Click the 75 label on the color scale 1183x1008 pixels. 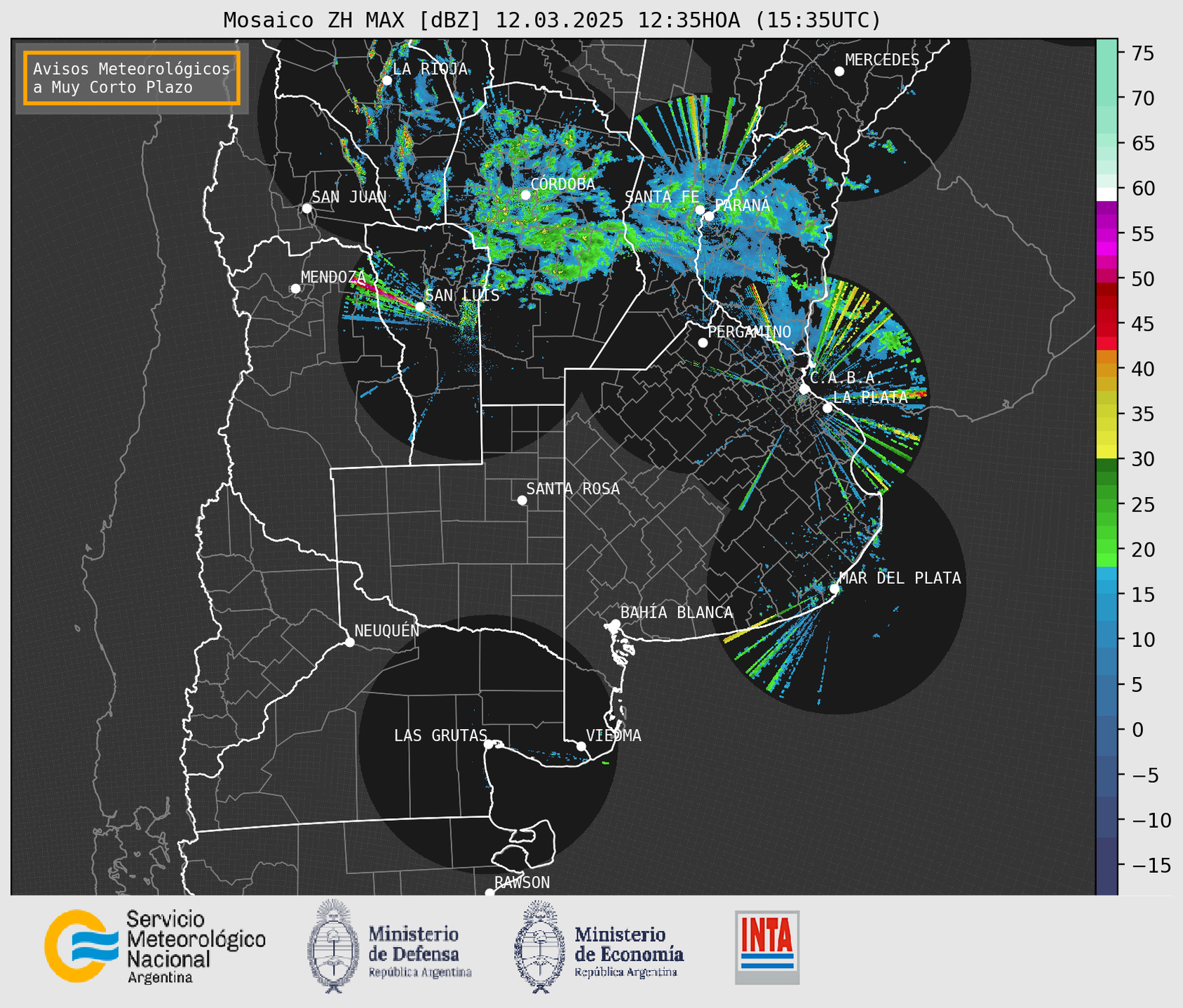point(1142,53)
